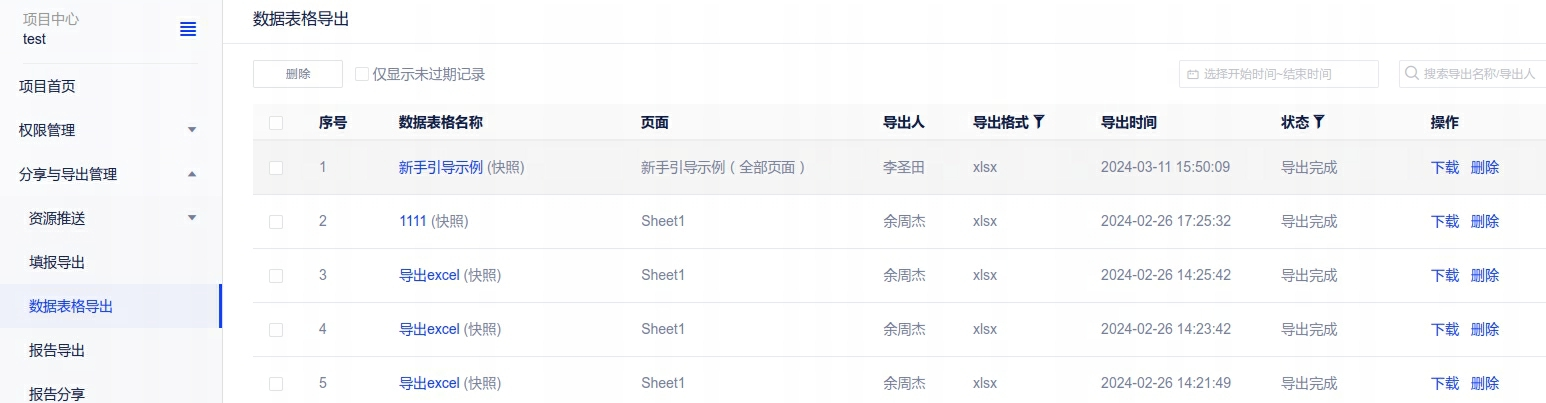This screenshot has width=1546, height=403.
Task: Expand the 资源推送 submenu arrow
Action: (x=192, y=218)
